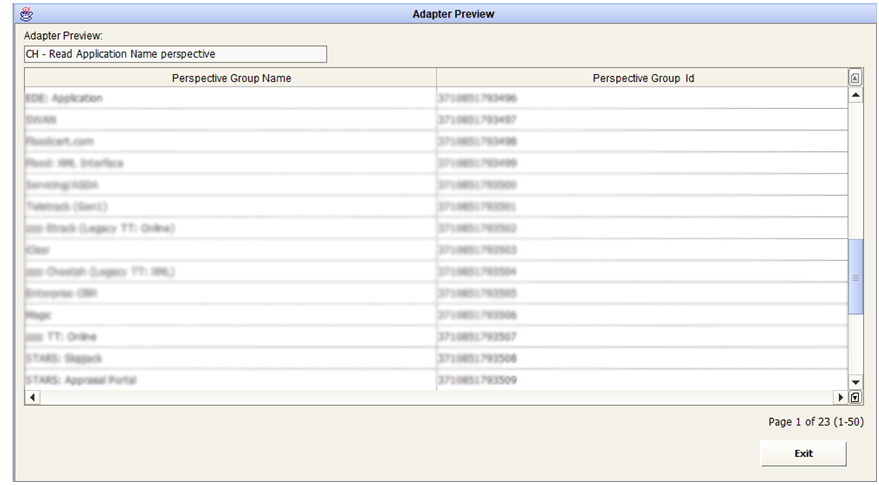Click the ID cell 3710851793500
The height and width of the screenshot is (485, 879).
click(642, 185)
